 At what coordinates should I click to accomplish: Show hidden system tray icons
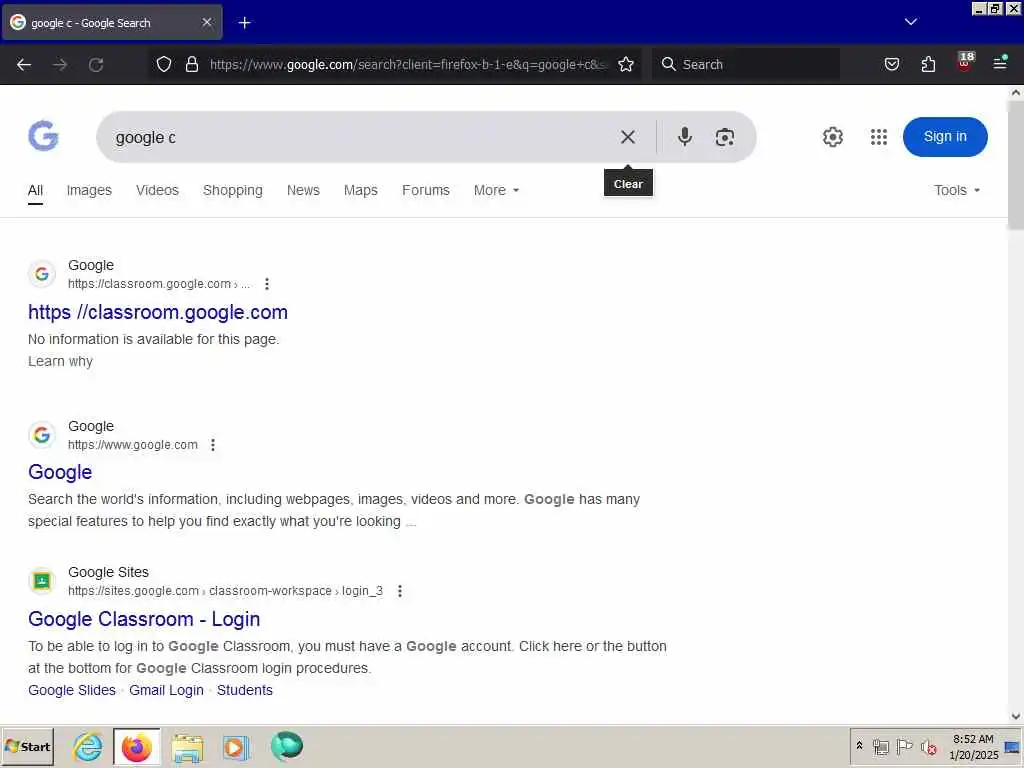(859, 746)
